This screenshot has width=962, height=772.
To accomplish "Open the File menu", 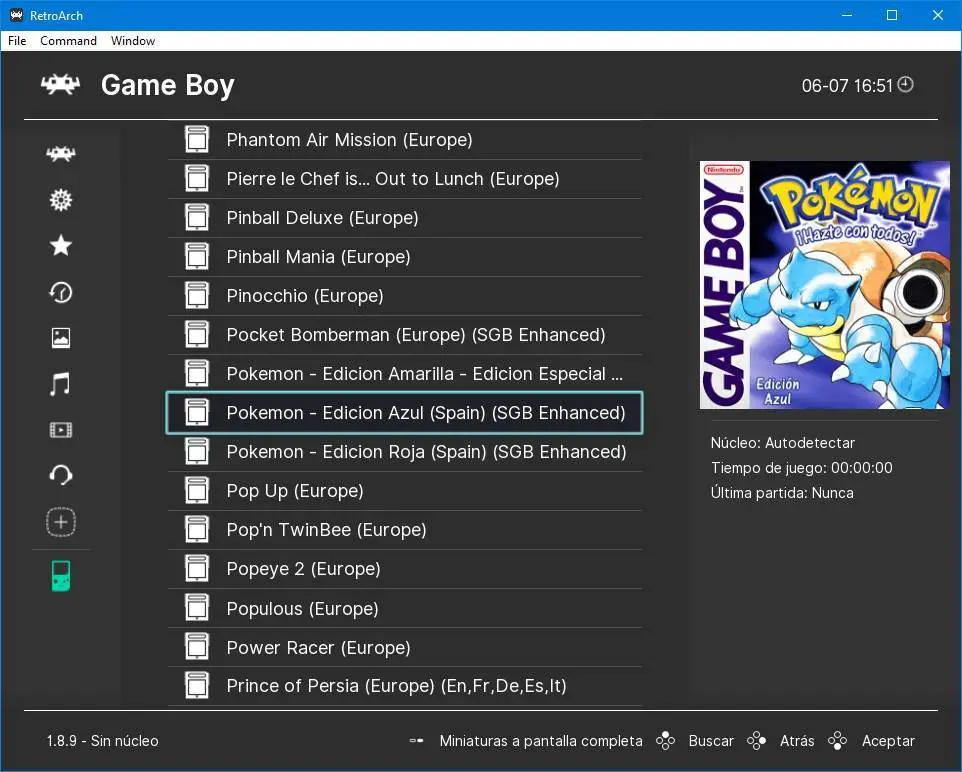I will click(x=17, y=41).
